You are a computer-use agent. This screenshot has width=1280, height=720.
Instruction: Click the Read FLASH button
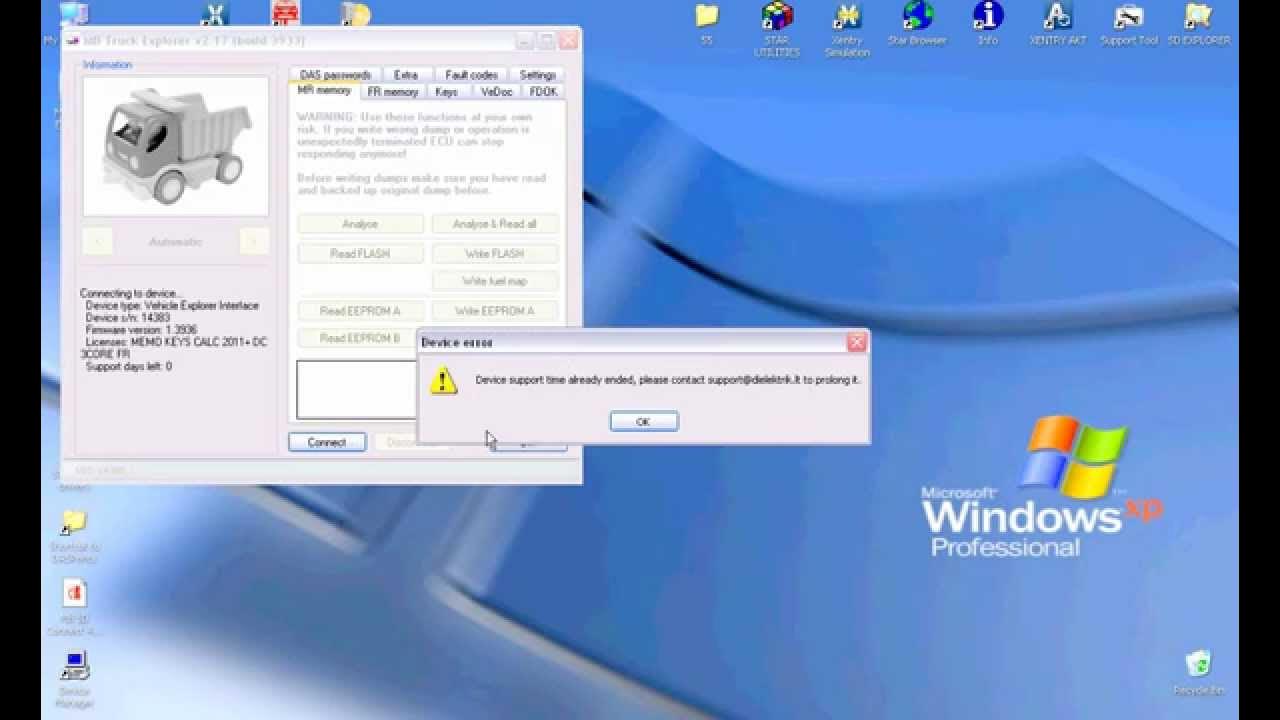point(360,254)
